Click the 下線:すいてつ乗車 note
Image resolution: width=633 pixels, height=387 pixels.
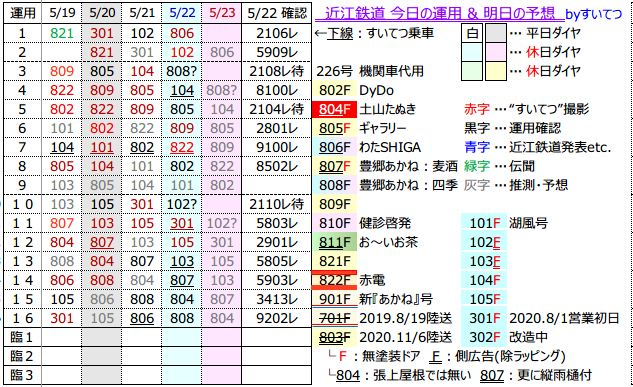coord(374,33)
